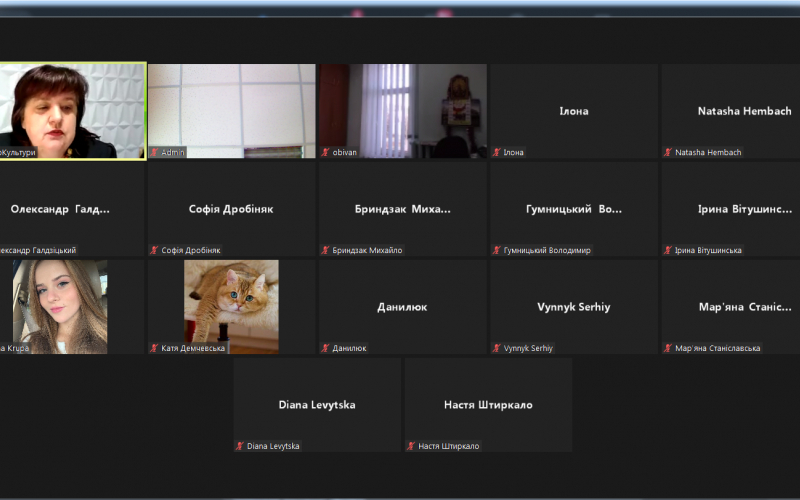
Task: Select obivan's video tile
Action: point(402,108)
